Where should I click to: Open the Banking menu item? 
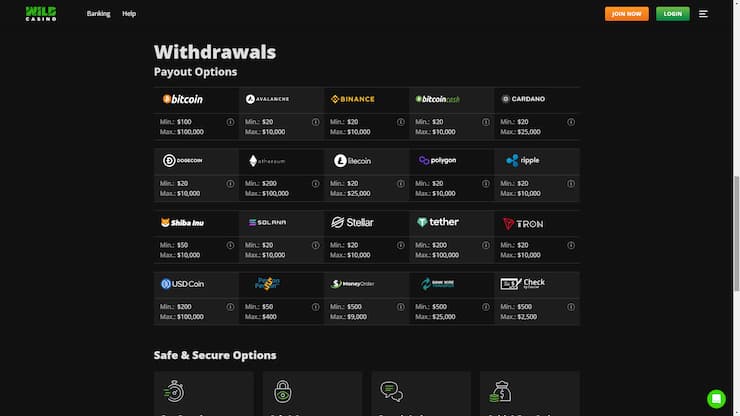click(x=98, y=14)
